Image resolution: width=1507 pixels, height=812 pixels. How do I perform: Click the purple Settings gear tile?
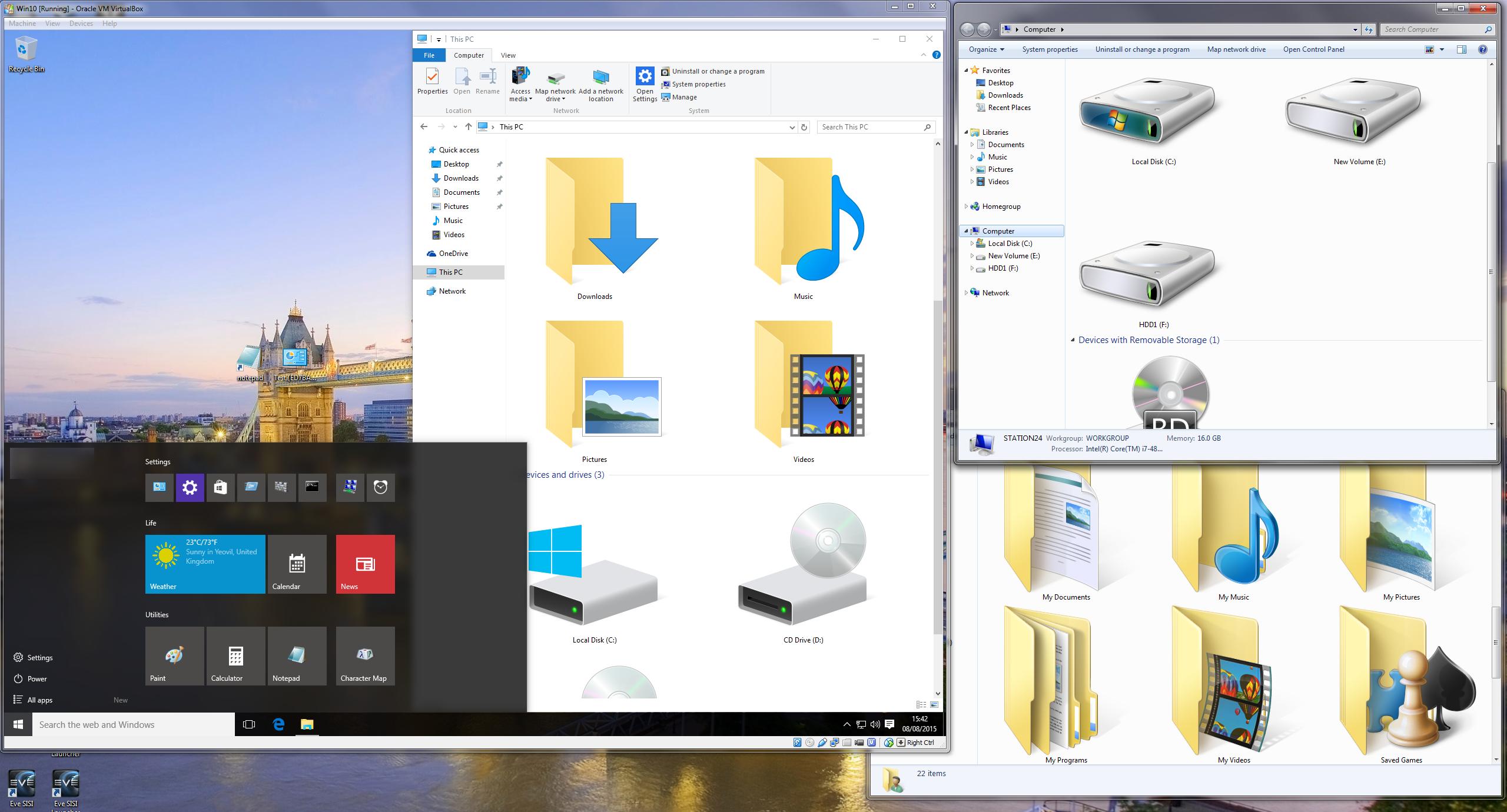point(190,487)
